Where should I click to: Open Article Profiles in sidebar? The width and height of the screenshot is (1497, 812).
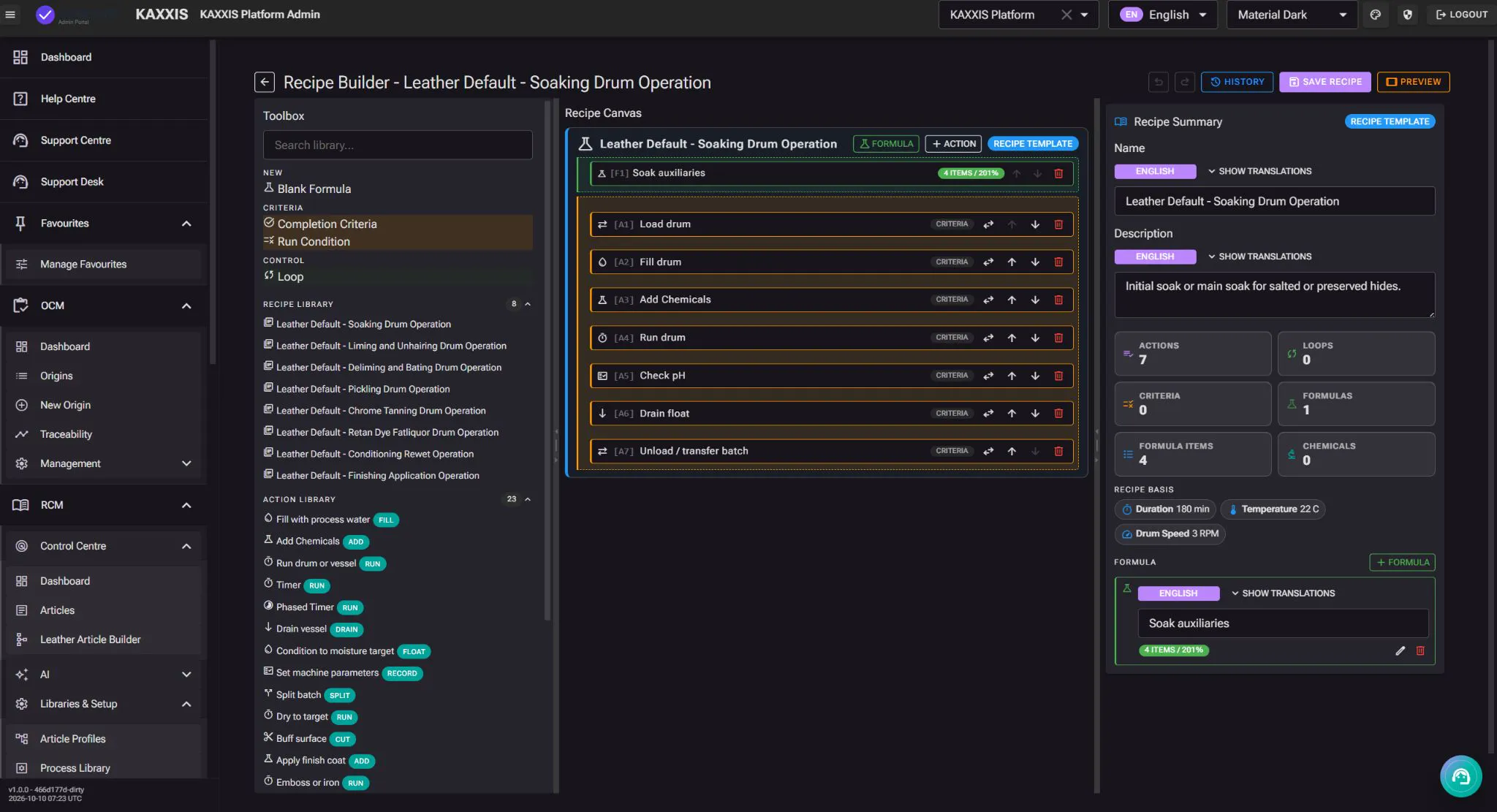[x=104, y=739]
